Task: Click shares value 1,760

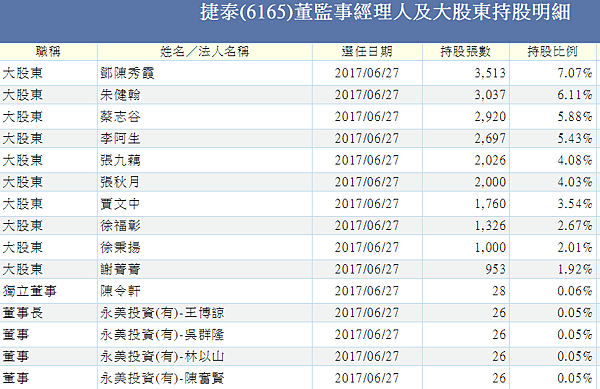Action: (490, 204)
